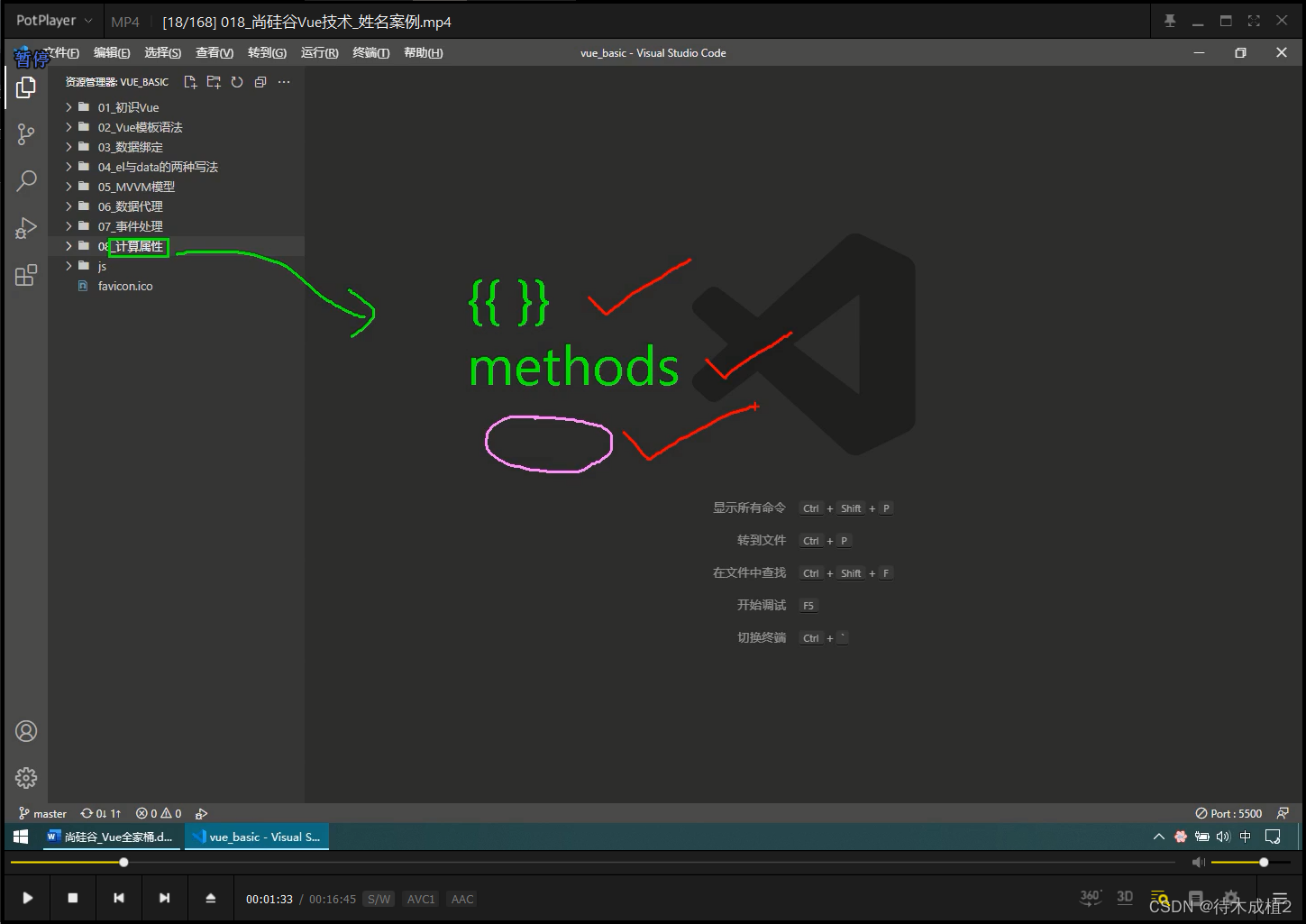Open the 文件(F) menu
This screenshot has height=924, width=1306.
coord(61,53)
